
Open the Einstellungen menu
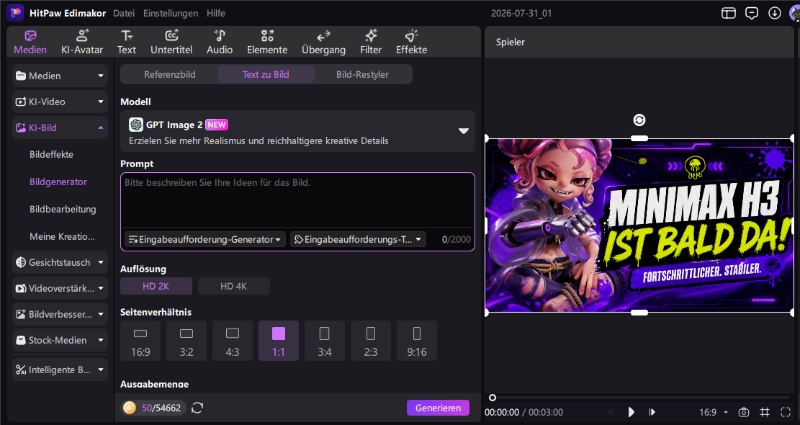[170, 13]
